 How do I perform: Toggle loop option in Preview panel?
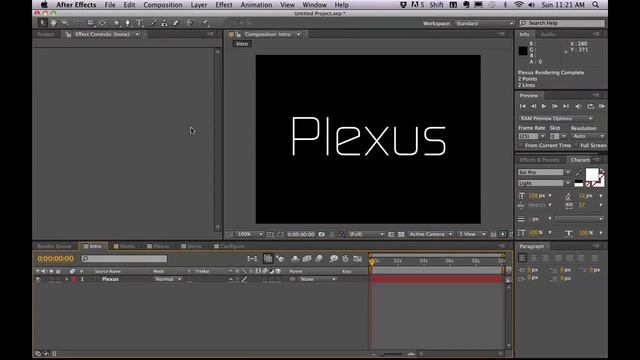[591, 106]
